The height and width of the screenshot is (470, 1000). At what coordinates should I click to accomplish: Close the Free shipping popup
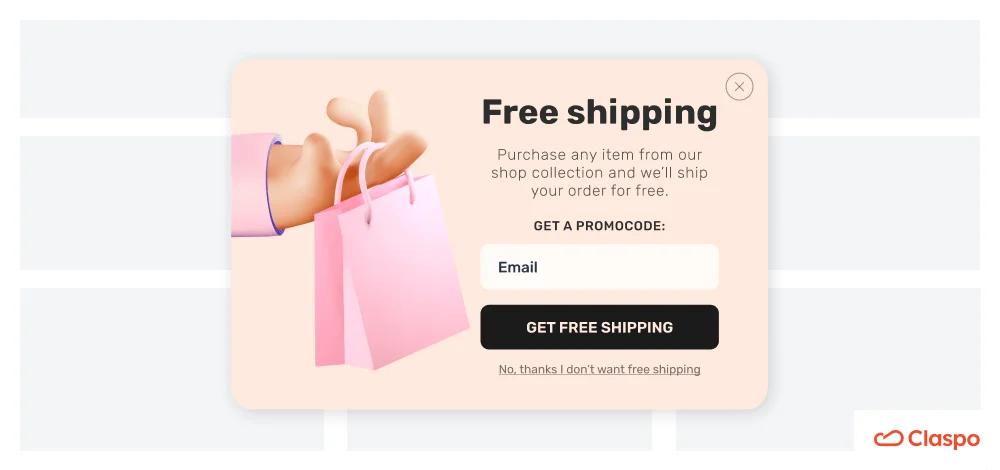[x=739, y=87]
